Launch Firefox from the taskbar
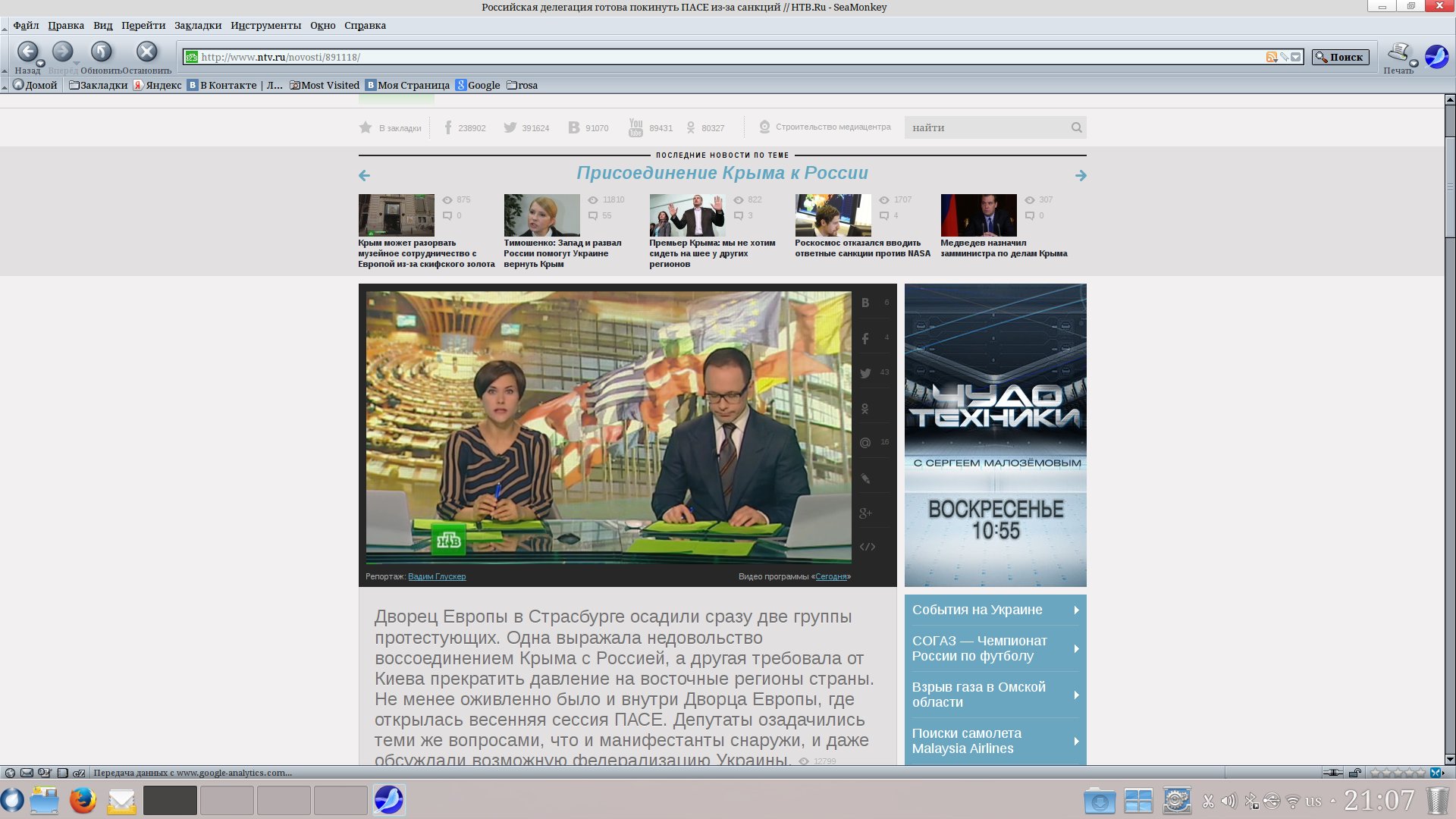1456x819 pixels. click(x=83, y=800)
